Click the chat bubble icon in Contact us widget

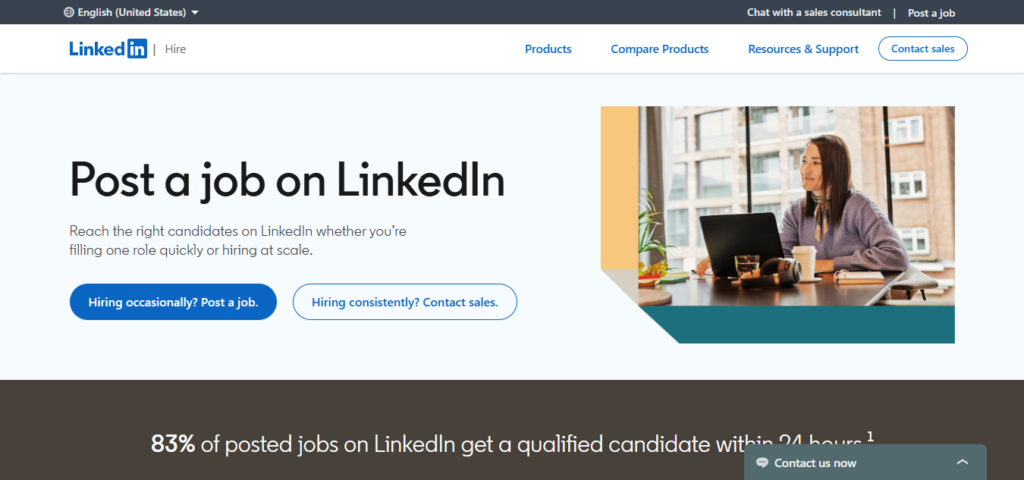coord(762,463)
